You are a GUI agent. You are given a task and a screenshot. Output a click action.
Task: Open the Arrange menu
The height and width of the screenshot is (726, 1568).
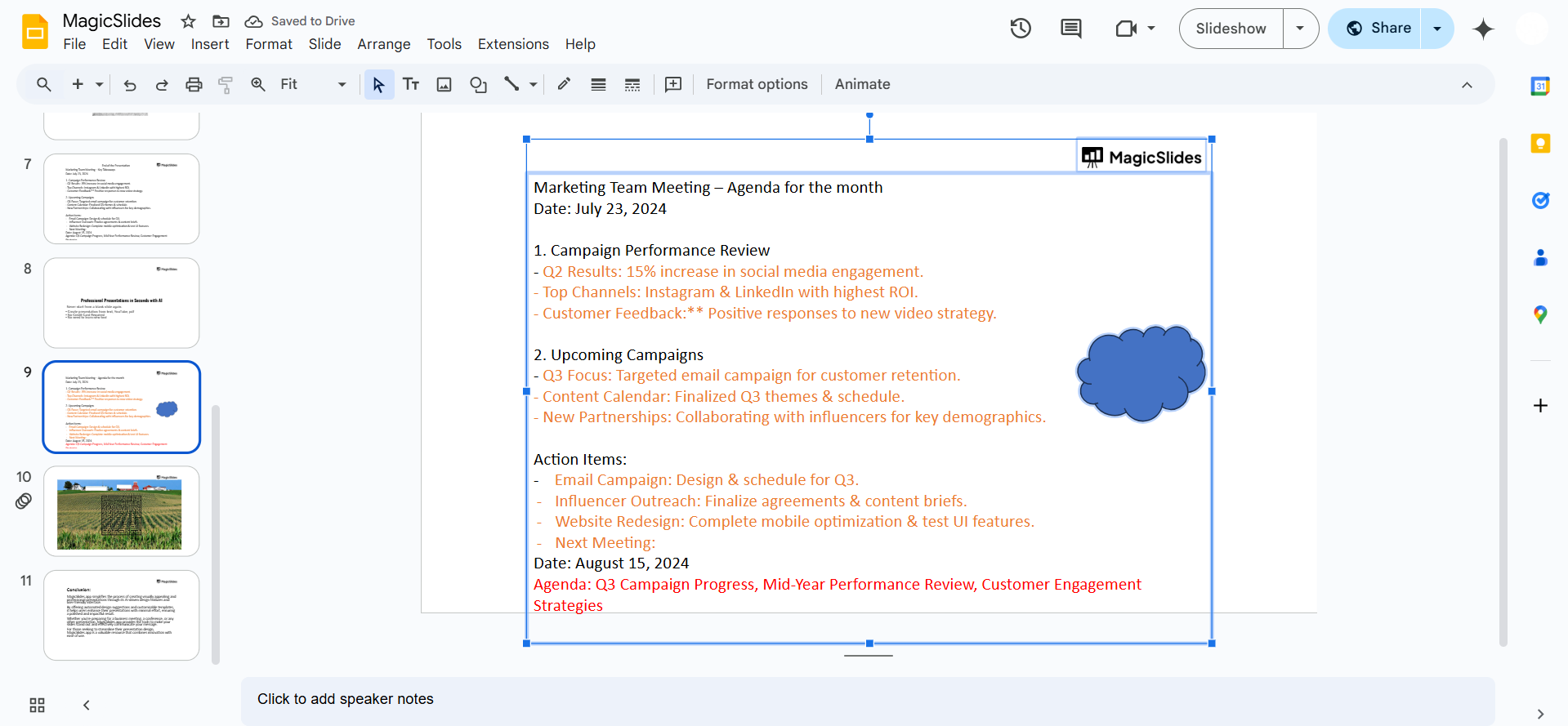(x=383, y=44)
